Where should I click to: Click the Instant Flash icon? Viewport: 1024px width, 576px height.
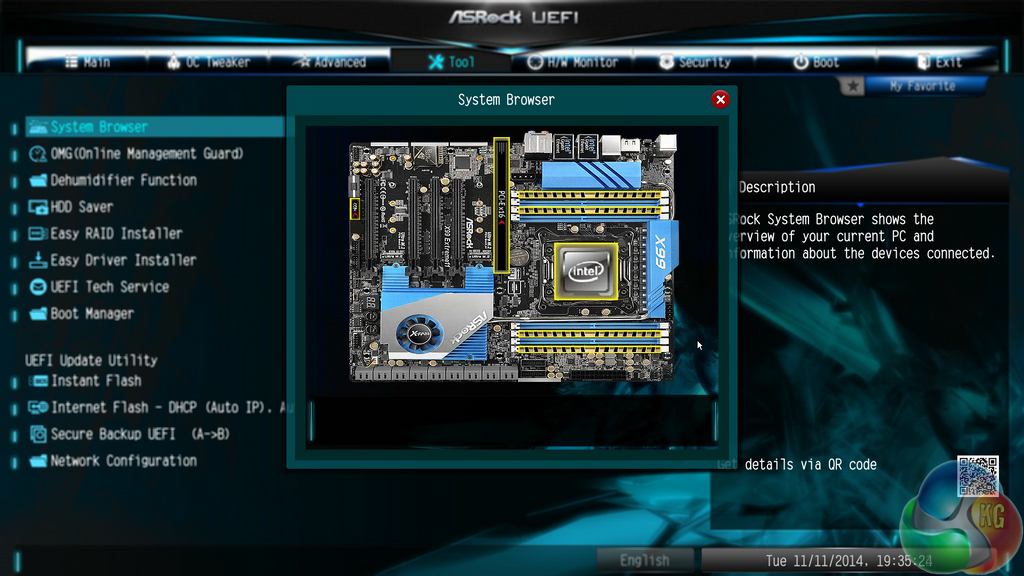39,381
